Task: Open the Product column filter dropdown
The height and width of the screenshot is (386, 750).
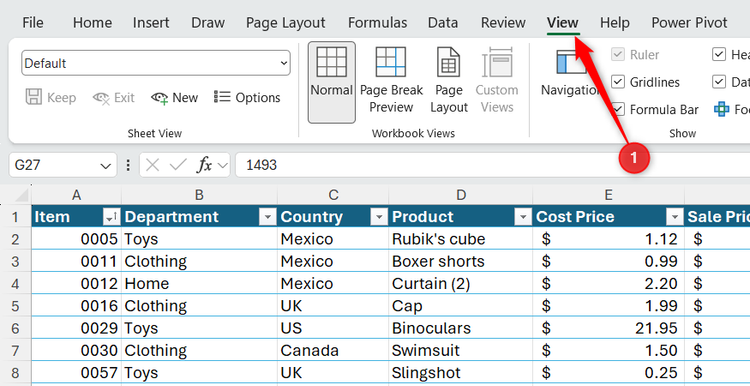Action: click(523, 218)
